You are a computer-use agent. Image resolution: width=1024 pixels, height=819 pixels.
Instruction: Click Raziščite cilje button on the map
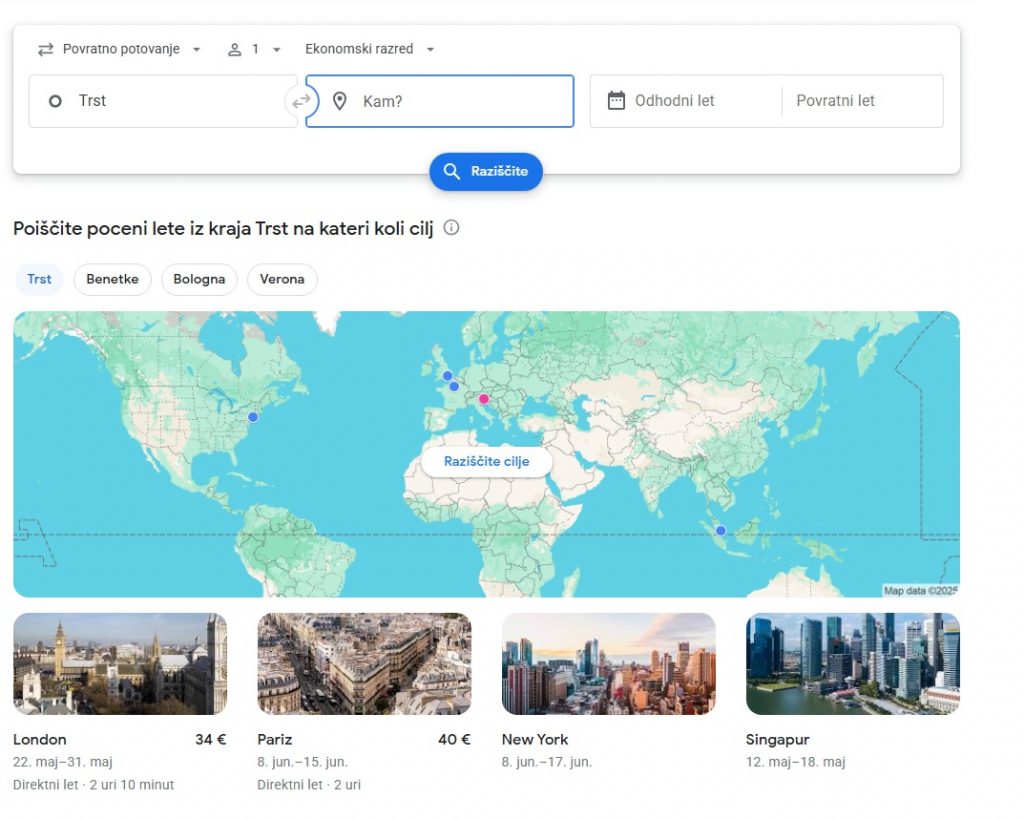pos(486,462)
